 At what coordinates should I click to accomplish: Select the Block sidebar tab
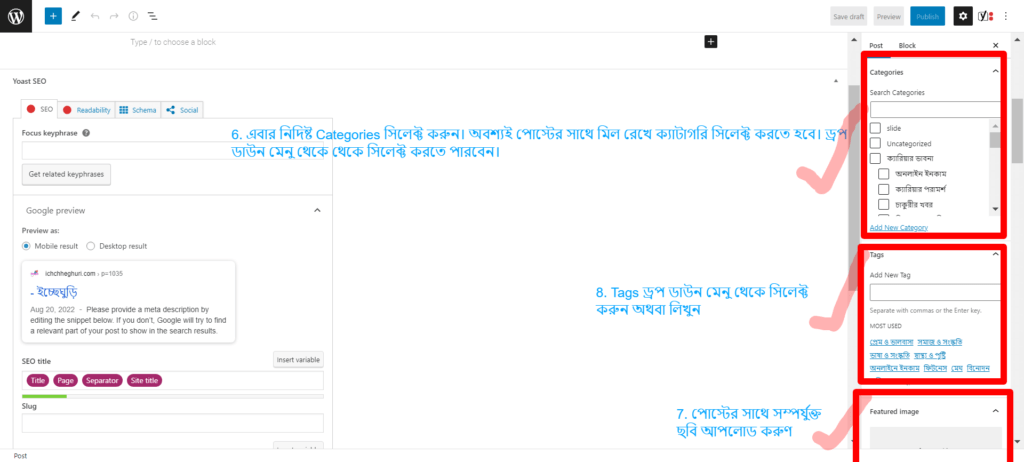tap(907, 46)
